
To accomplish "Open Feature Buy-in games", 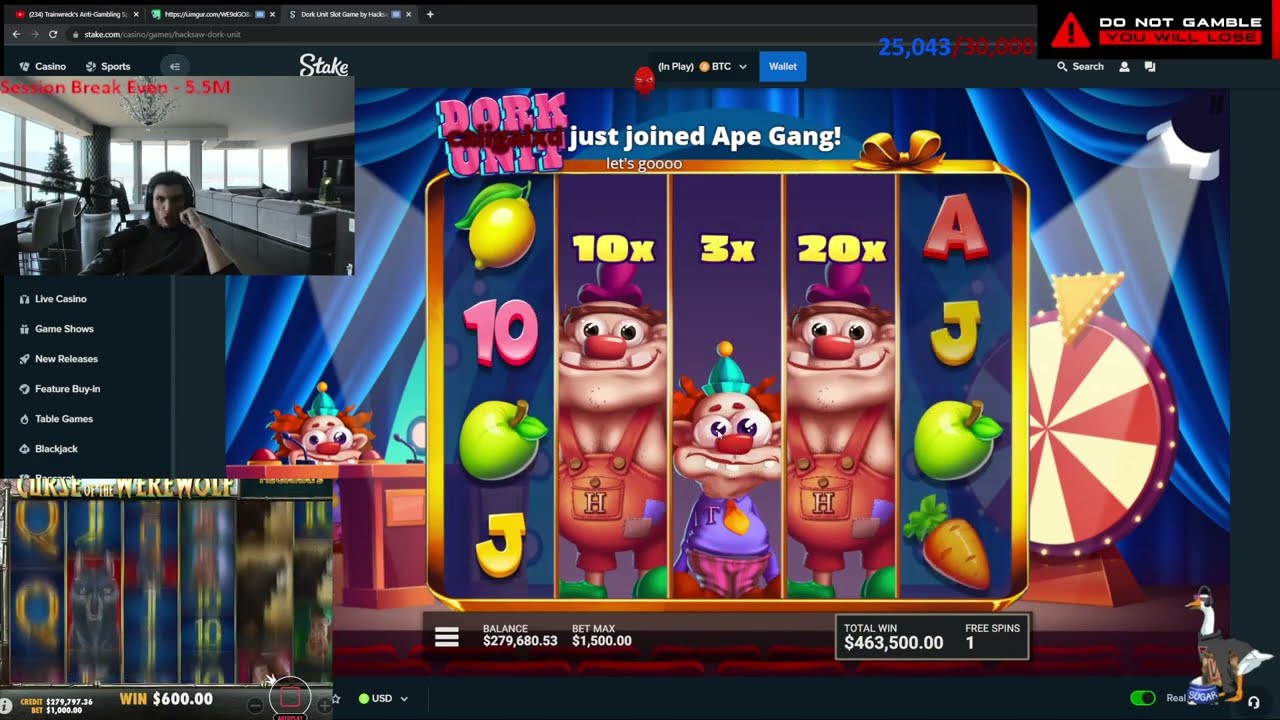I will click(x=67, y=389).
